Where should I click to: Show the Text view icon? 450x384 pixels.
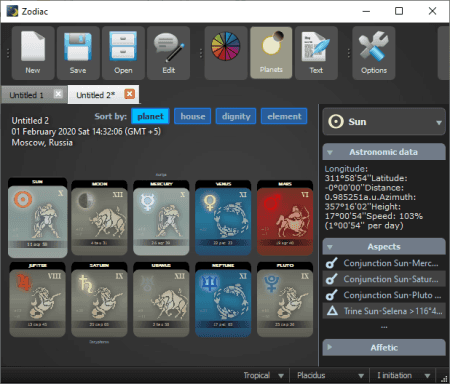point(316,53)
